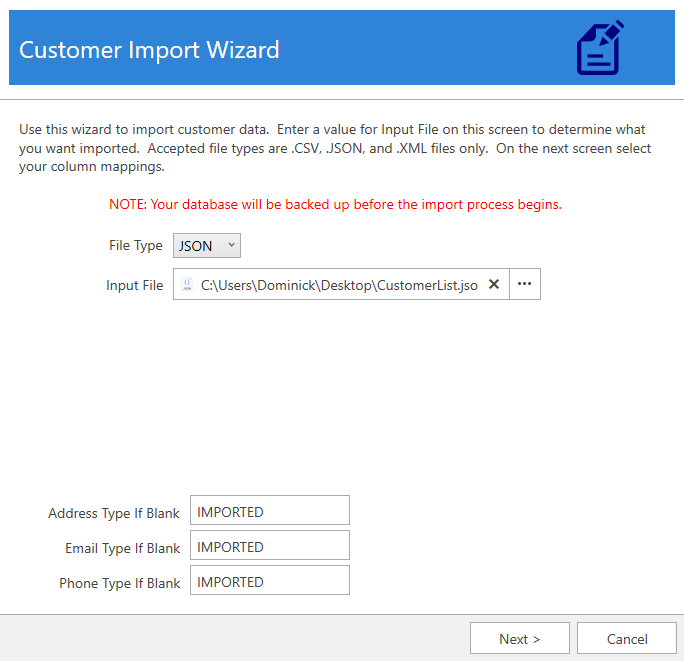
Task: Clear the Input File path with X
Action: pos(493,285)
